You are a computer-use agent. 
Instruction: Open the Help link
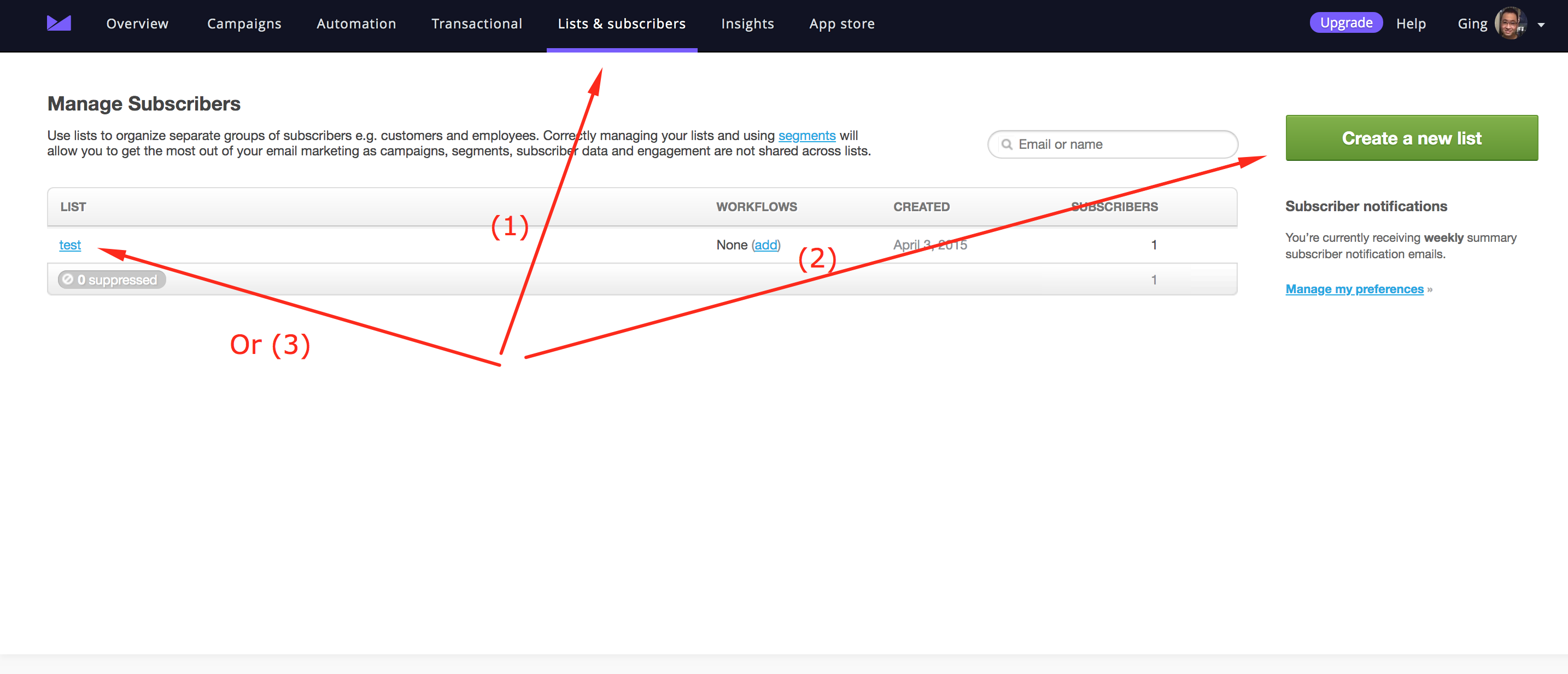[x=1411, y=24]
